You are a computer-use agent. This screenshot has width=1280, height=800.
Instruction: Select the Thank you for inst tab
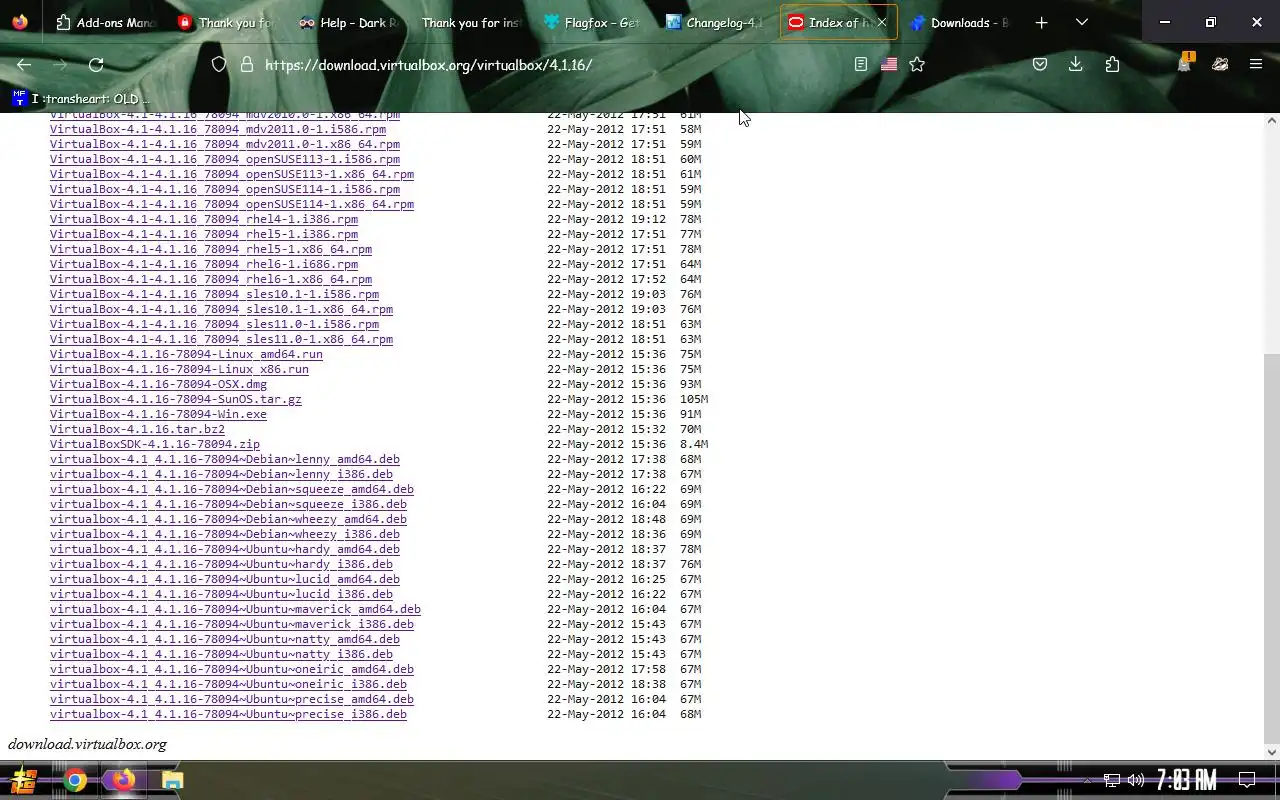pyautogui.click(x=472, y=22)
